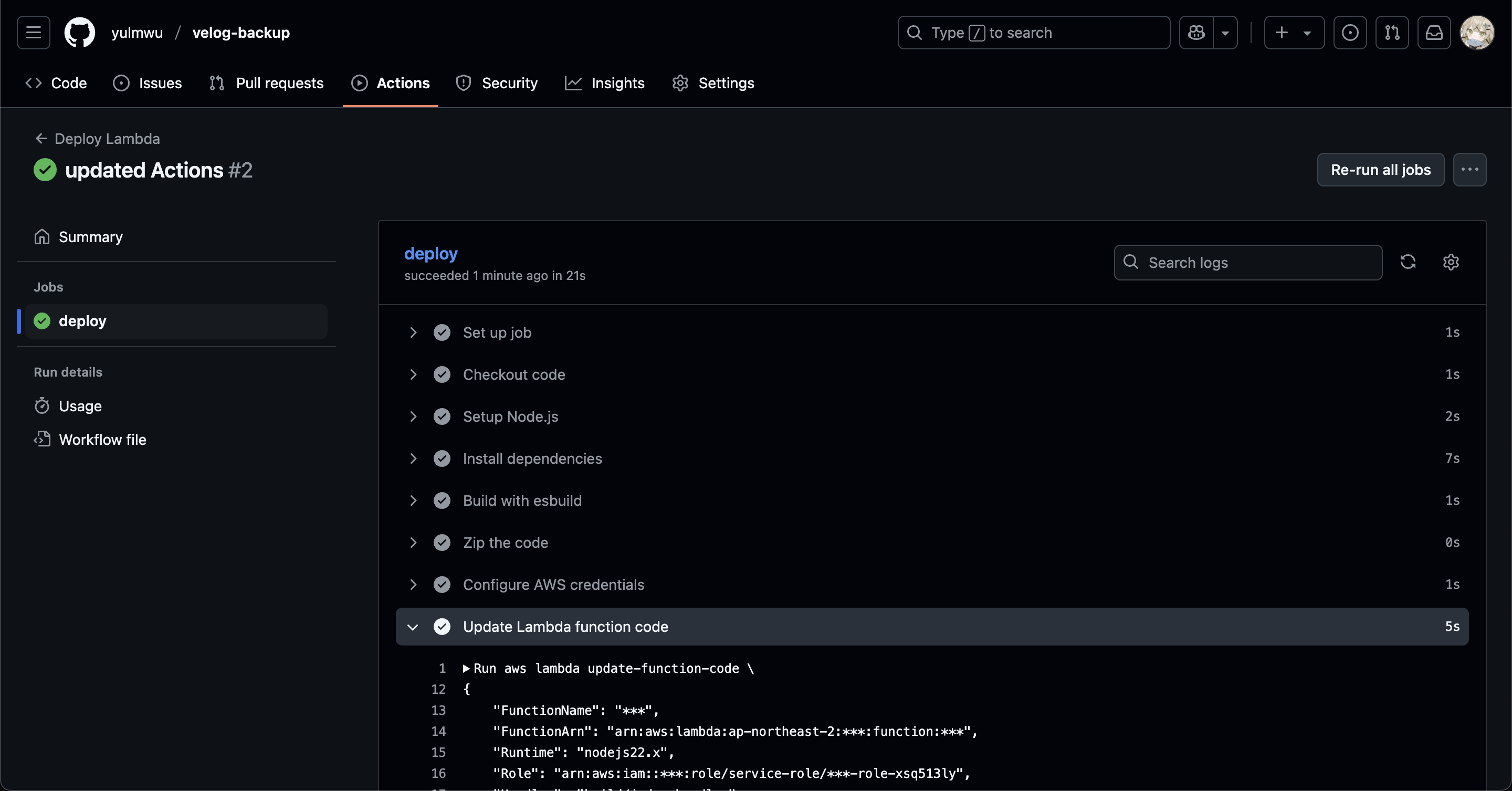The image size is (1512, 791).
Task: Switch to the Insights tab
Action: click(x=605, y=83)
